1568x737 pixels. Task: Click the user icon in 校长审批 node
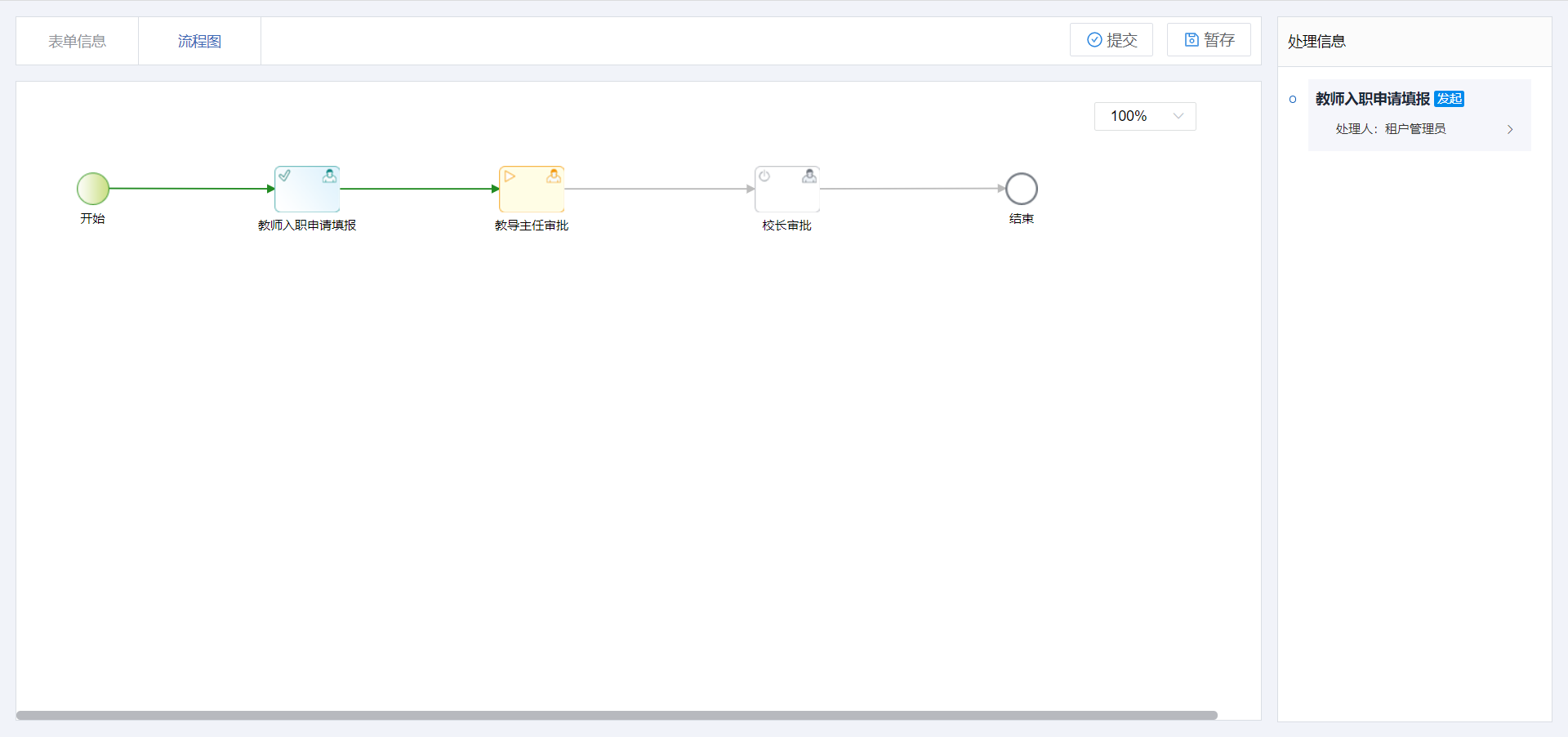tap(809, 176)
